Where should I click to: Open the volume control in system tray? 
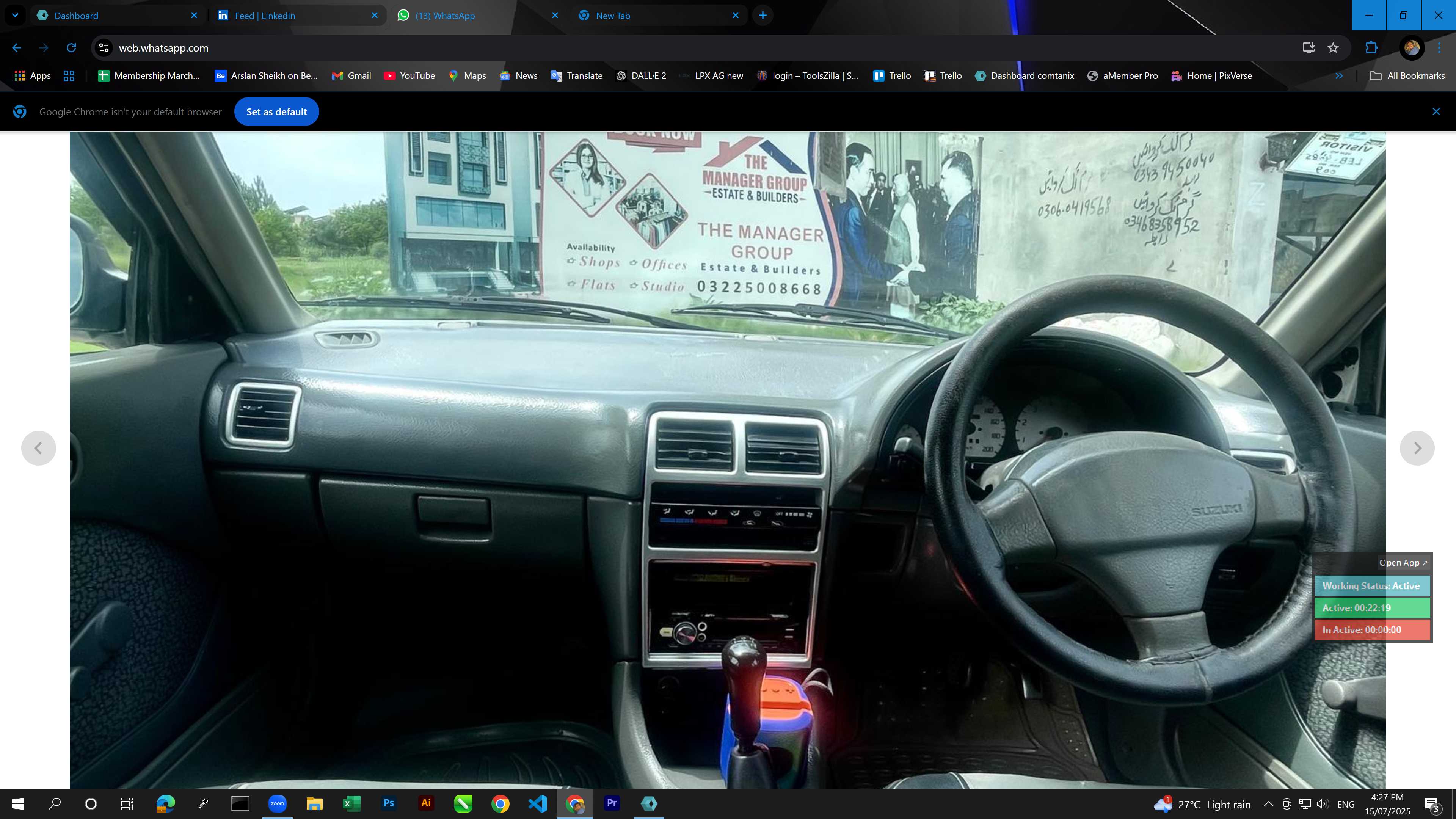pyautogui.click(x=1322, y=804)
